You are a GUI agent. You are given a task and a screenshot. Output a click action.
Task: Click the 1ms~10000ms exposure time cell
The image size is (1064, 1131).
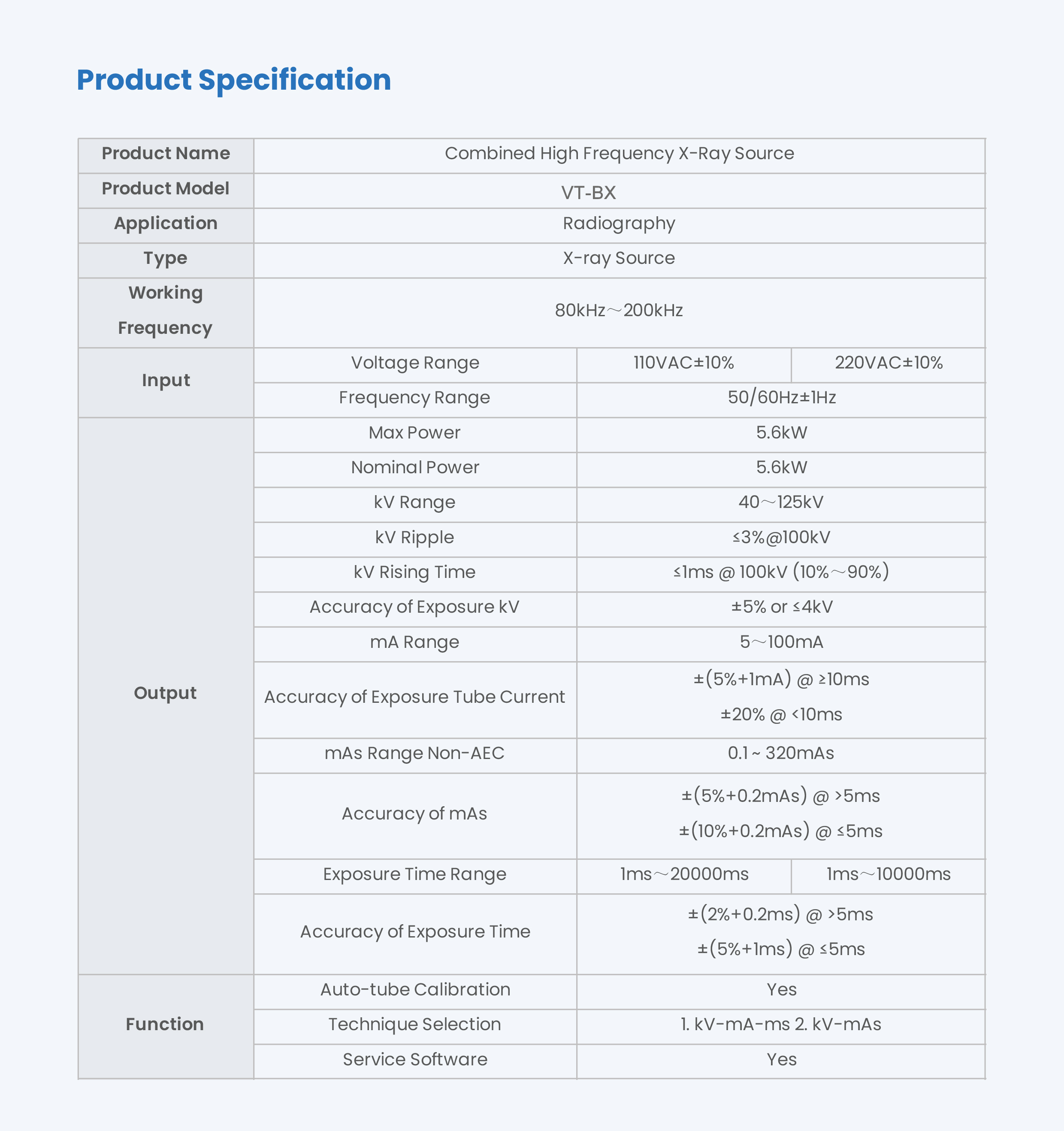[x=888, y=874]
